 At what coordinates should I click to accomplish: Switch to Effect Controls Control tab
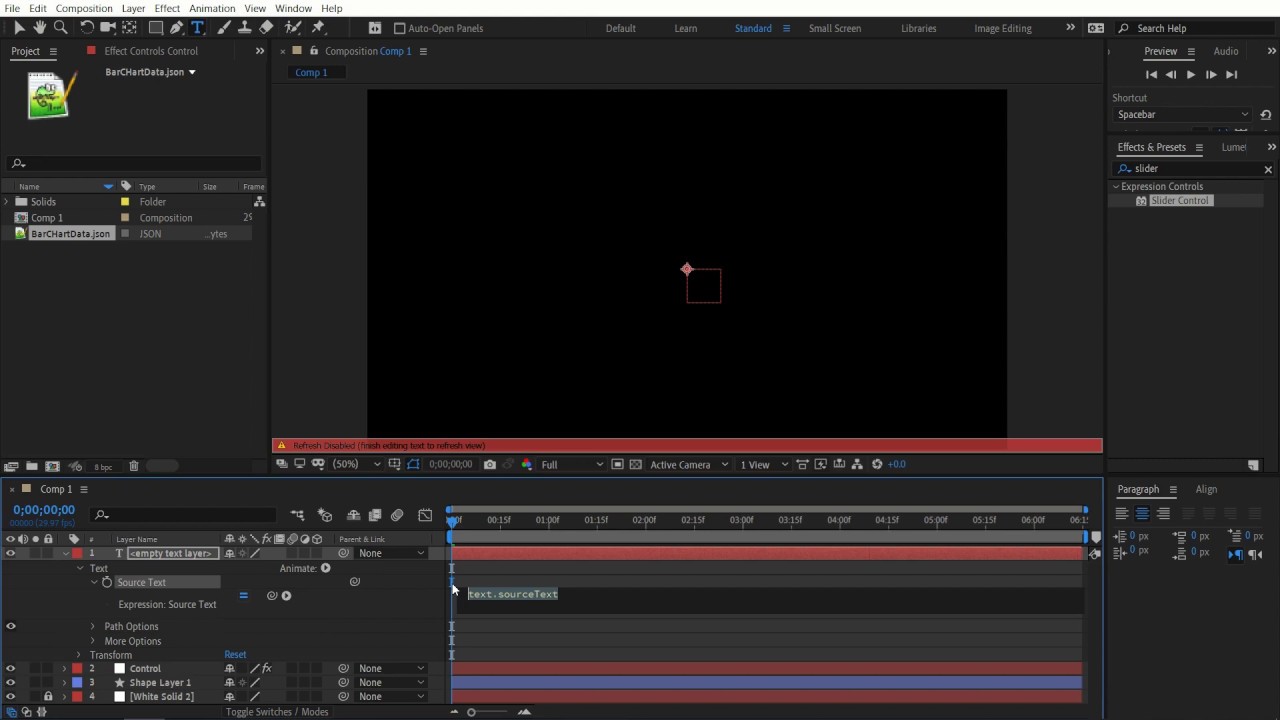[x=151, y=51]
